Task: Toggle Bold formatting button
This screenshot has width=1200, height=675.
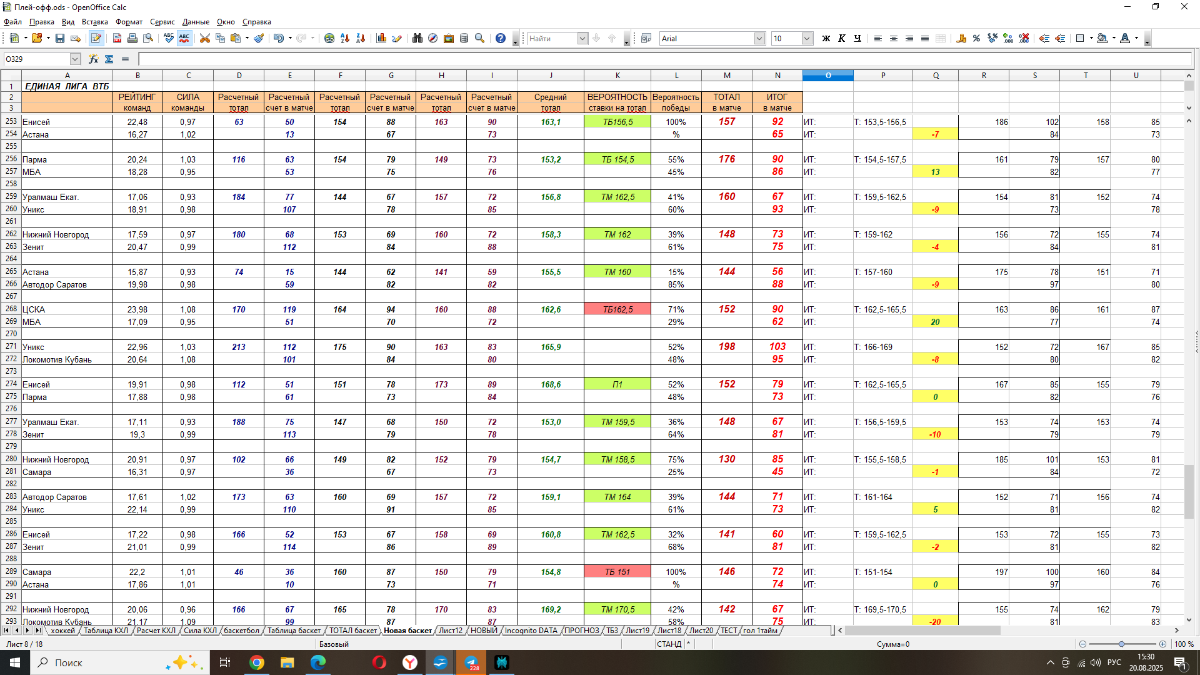Action: pos(826,38)
